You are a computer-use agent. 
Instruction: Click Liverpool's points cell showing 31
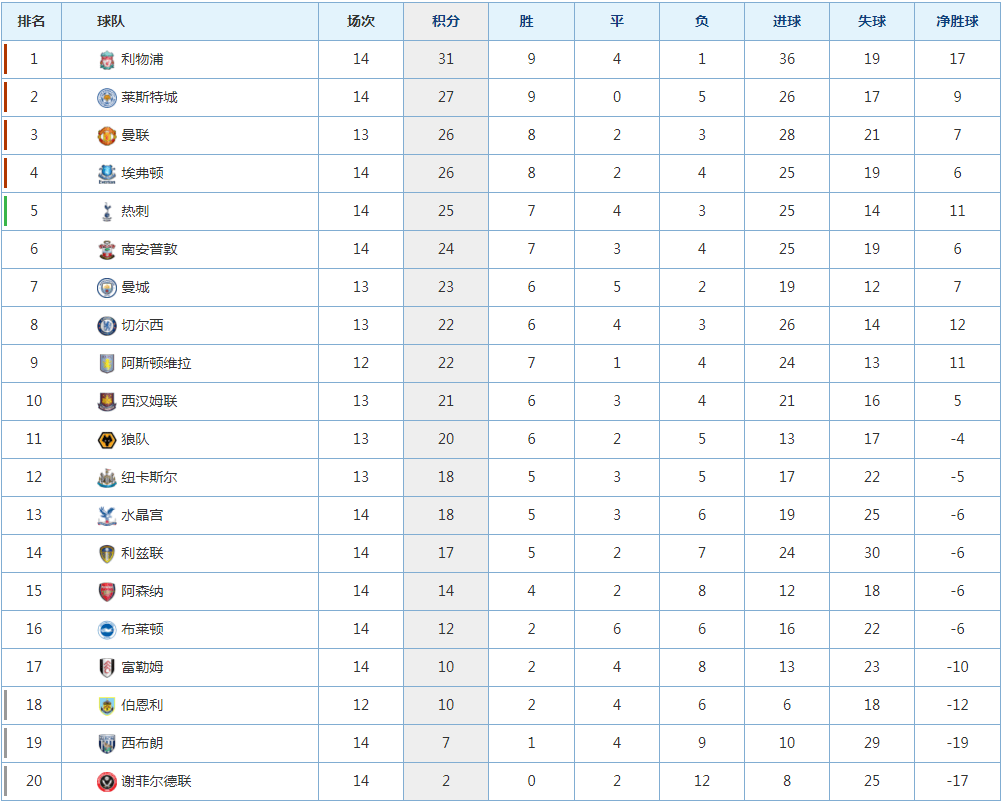click(x=446, y=59)
